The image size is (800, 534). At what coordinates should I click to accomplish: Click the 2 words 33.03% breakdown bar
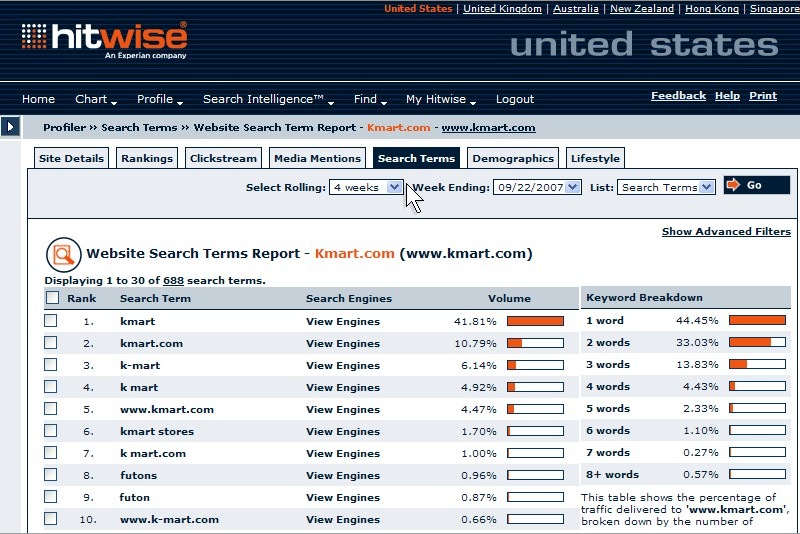[757, 342]
